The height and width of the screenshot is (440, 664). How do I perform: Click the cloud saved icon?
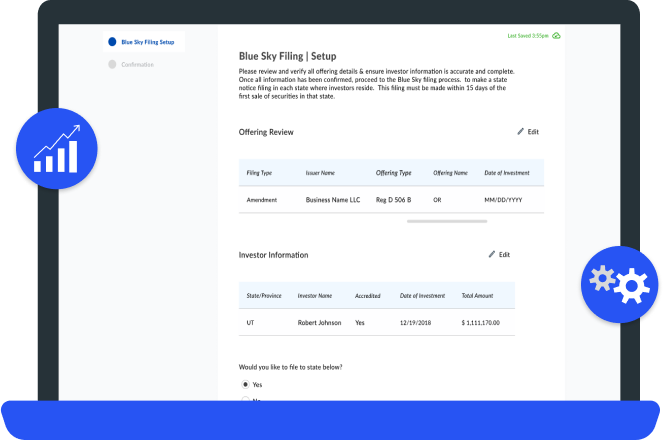coord(556,36)
